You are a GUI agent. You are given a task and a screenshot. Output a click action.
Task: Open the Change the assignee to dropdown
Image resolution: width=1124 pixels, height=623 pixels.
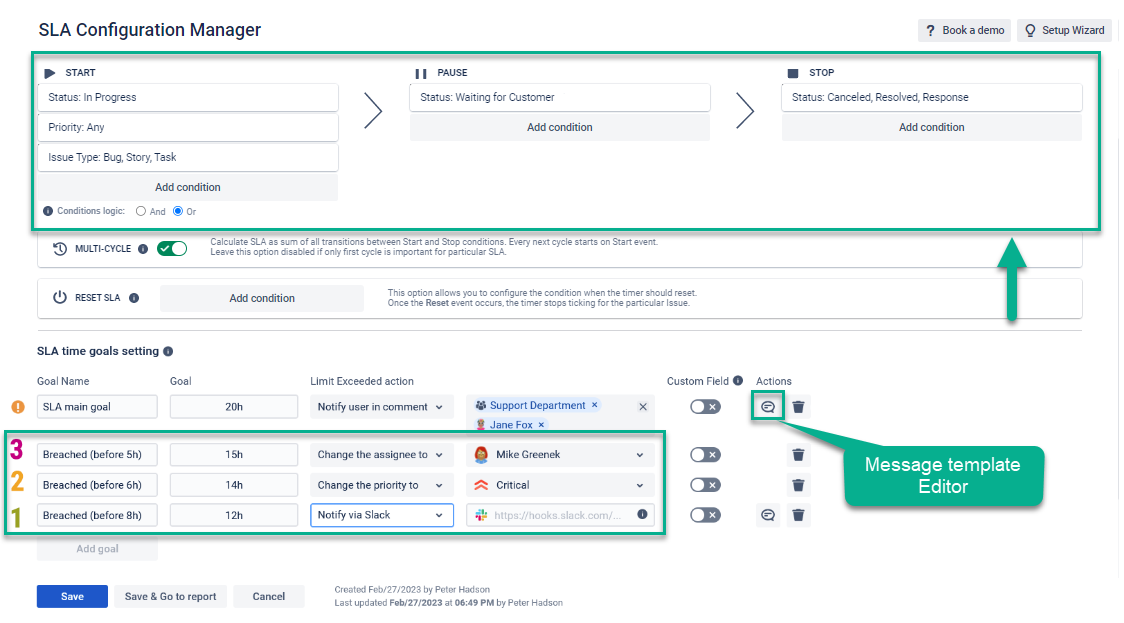pyautogui.click(x=381, y=455)
